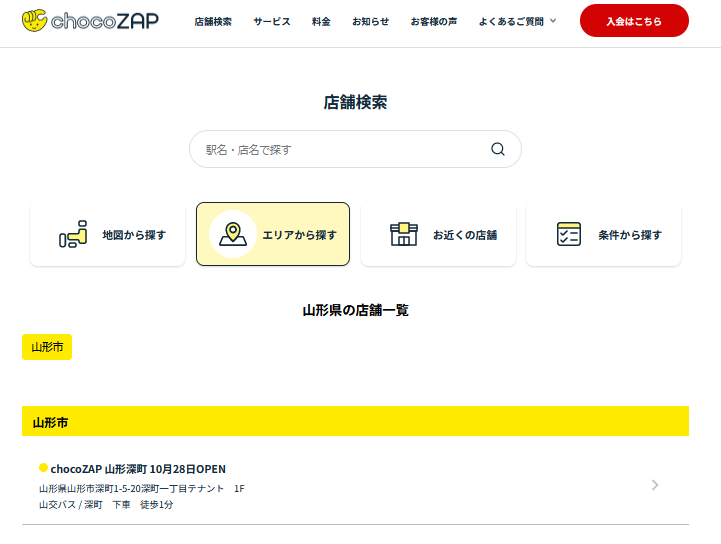The image size is (721, 544).
Task: Select the お知らせ navigation item
Action: pyautogui.click(x=370, y=21)
